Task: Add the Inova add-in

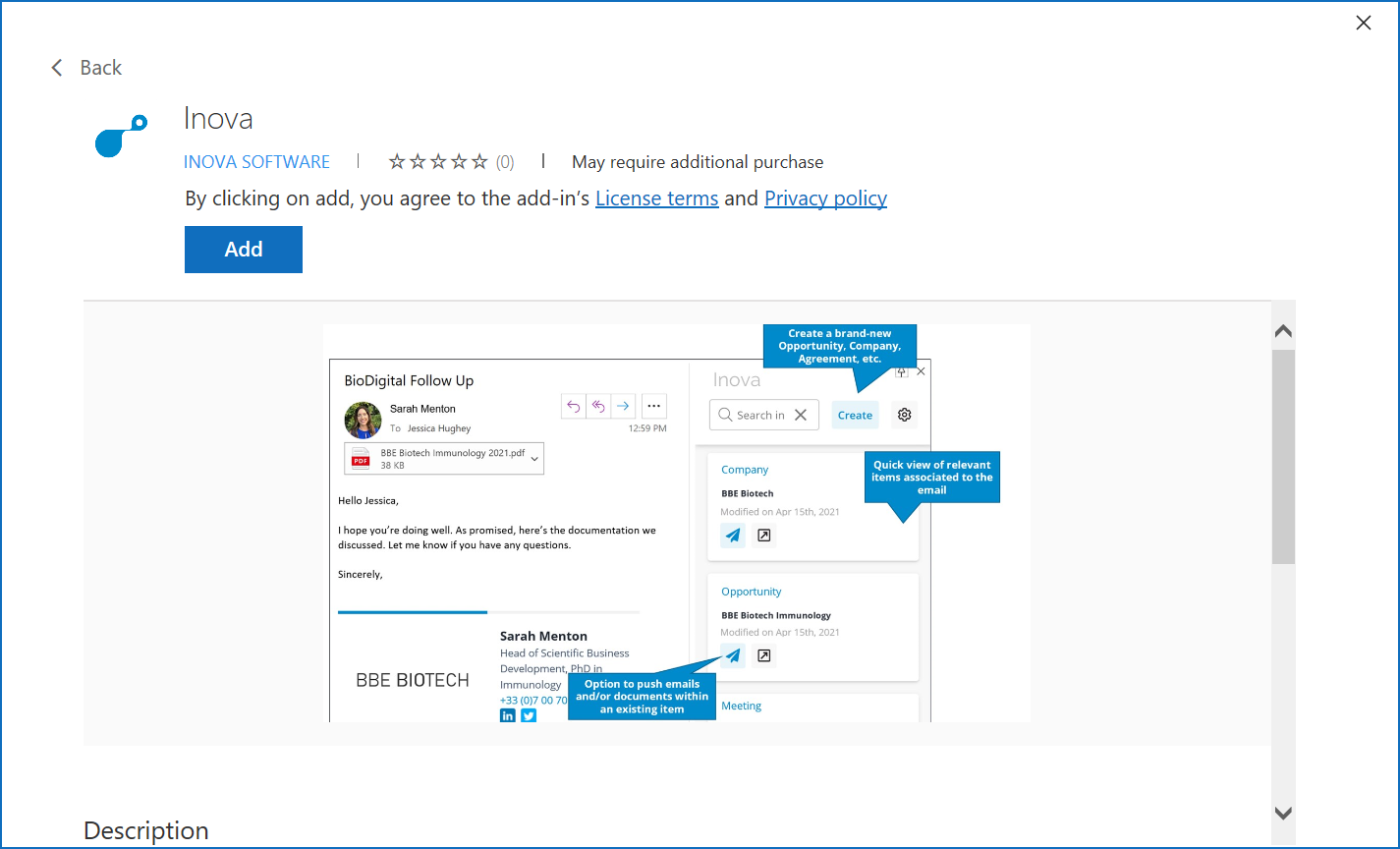Action: 244,250
